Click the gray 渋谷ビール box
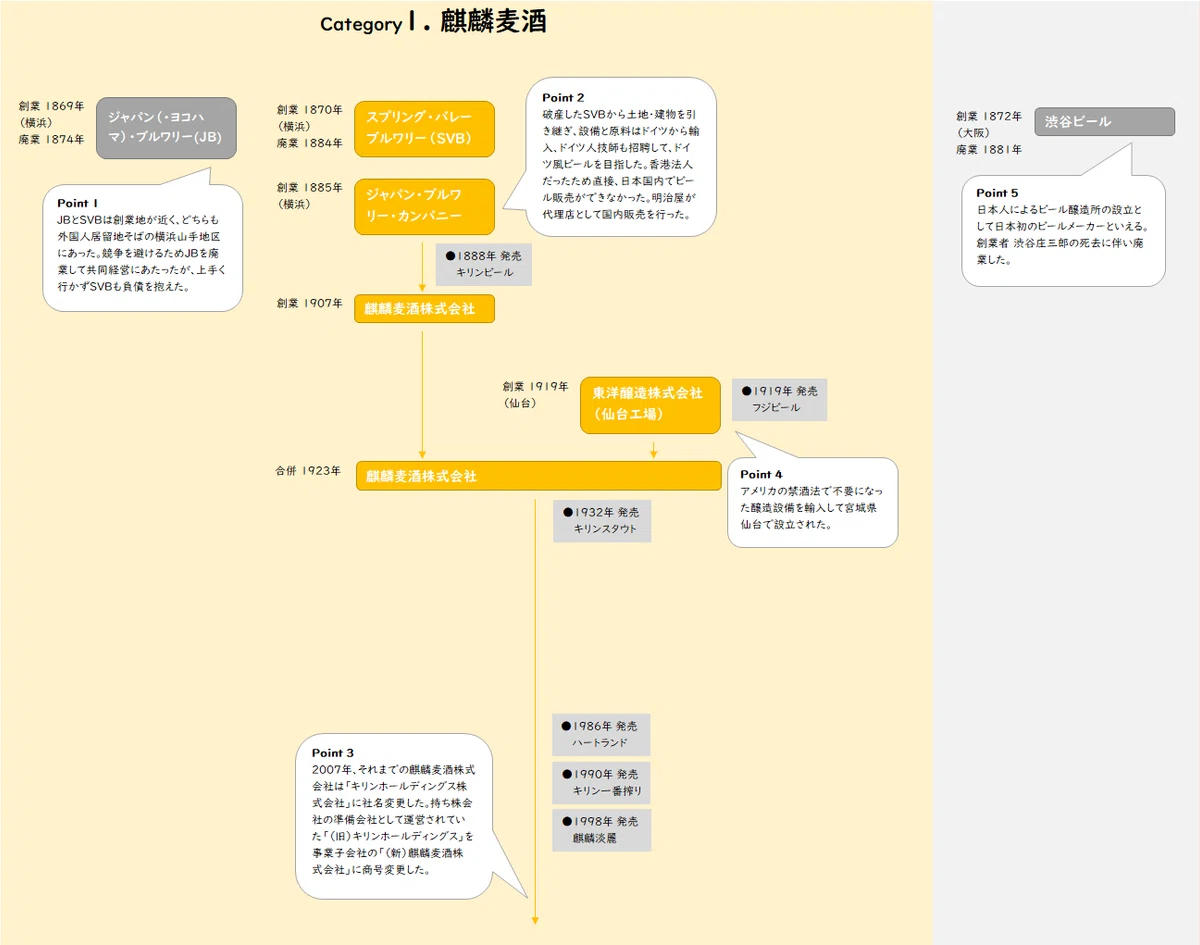Screen dimensions: 1200x945 pos(1104,121)
